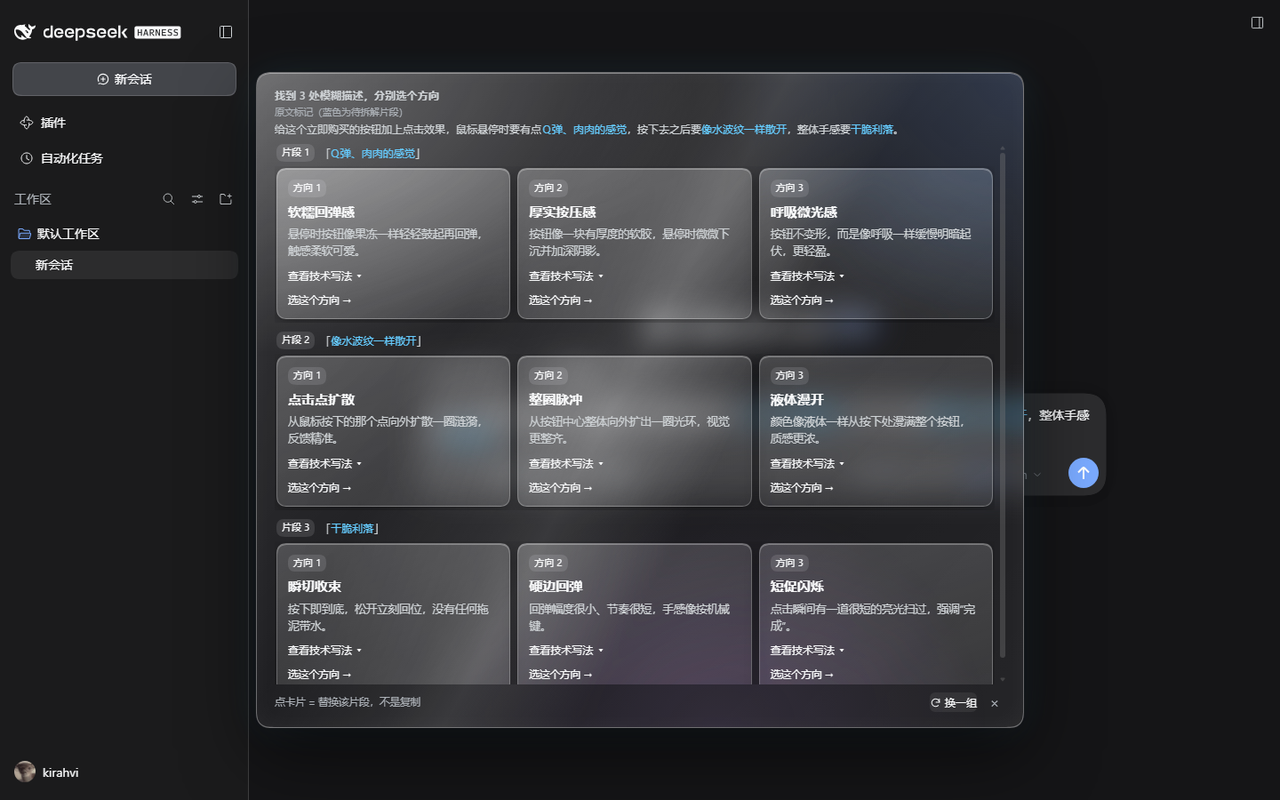Click highlighted phrase 像水波纹一样散开 in original text
This screenshot has height=800, width=1280.
[x=744, y=130]
